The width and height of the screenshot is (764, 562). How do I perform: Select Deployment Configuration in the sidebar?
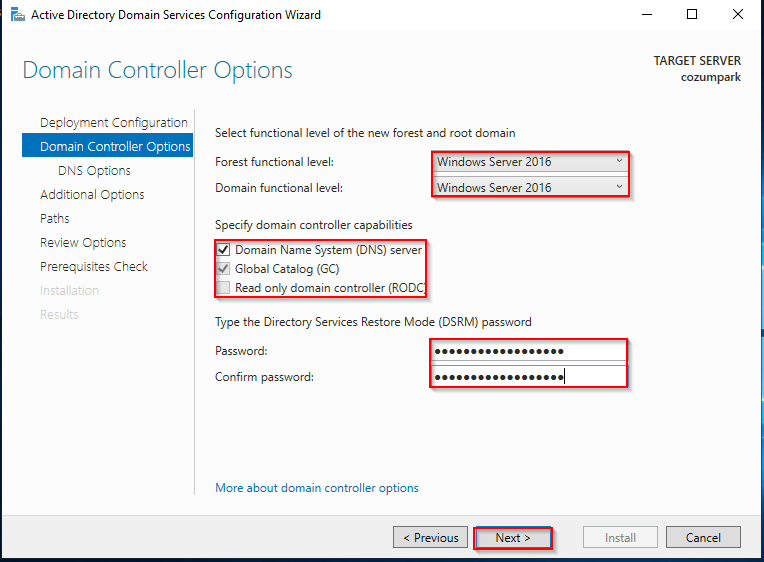point(114,122)
